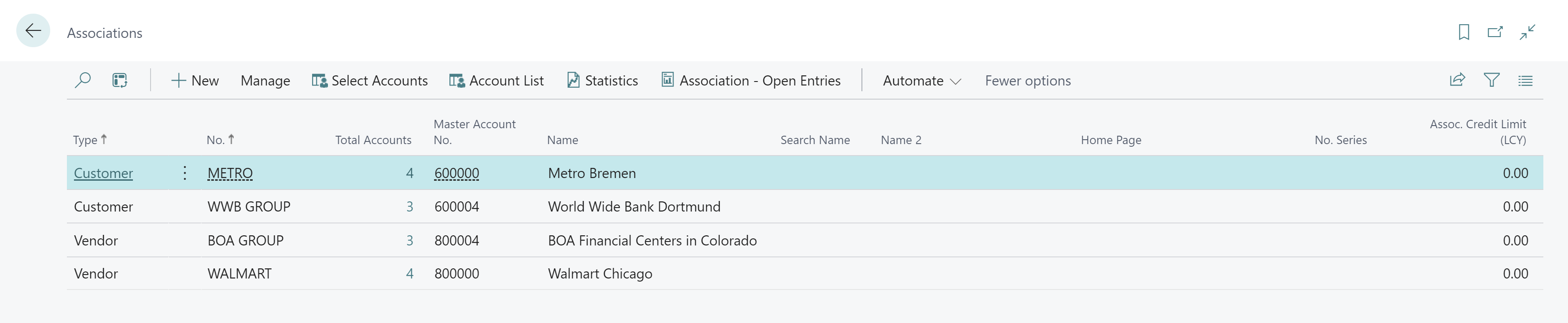This screenshot has height=323, width=1568.
Task: Select World Wide Bank Dortmund name
Action: [634, 207]
